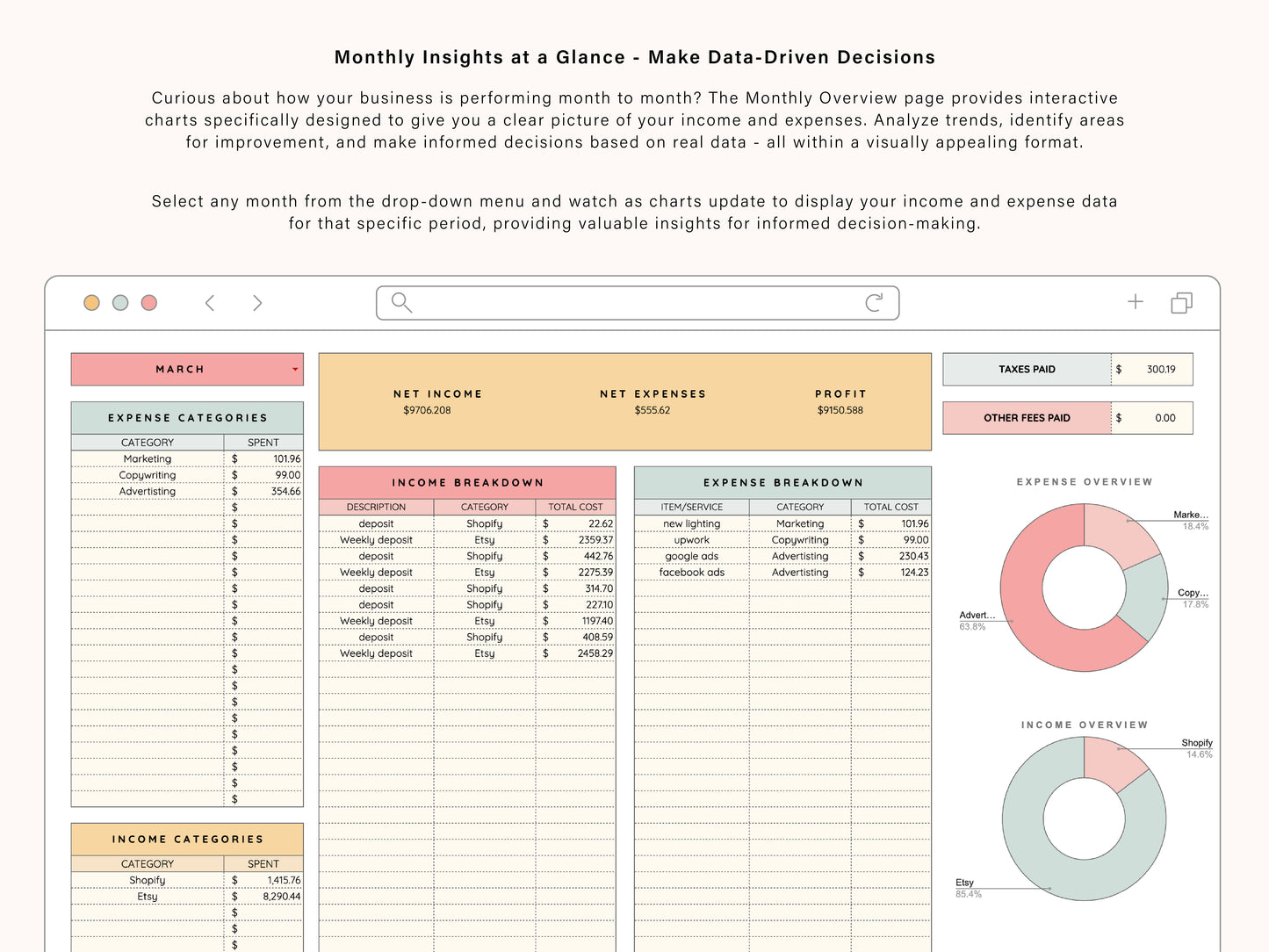Click the Expense Breakdown table header
Image resolution: width=1269 pixels, height=952 pixels.
782,483
